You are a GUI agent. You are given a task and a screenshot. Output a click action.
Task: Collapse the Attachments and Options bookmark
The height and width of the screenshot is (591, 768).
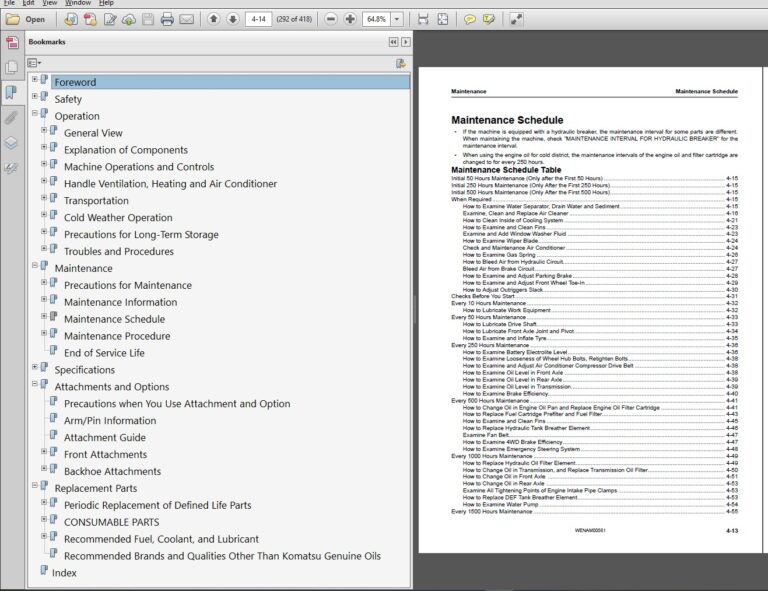[35, 384]
